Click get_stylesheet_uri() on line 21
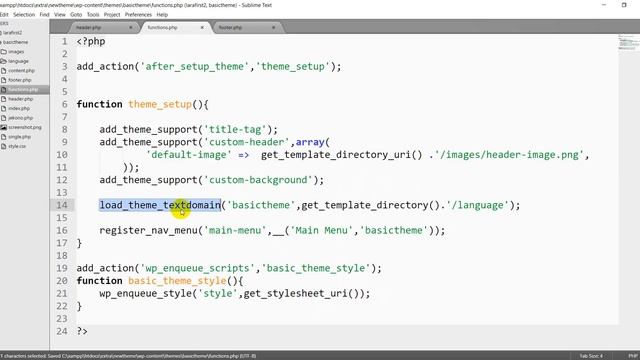 coord(302,294)
